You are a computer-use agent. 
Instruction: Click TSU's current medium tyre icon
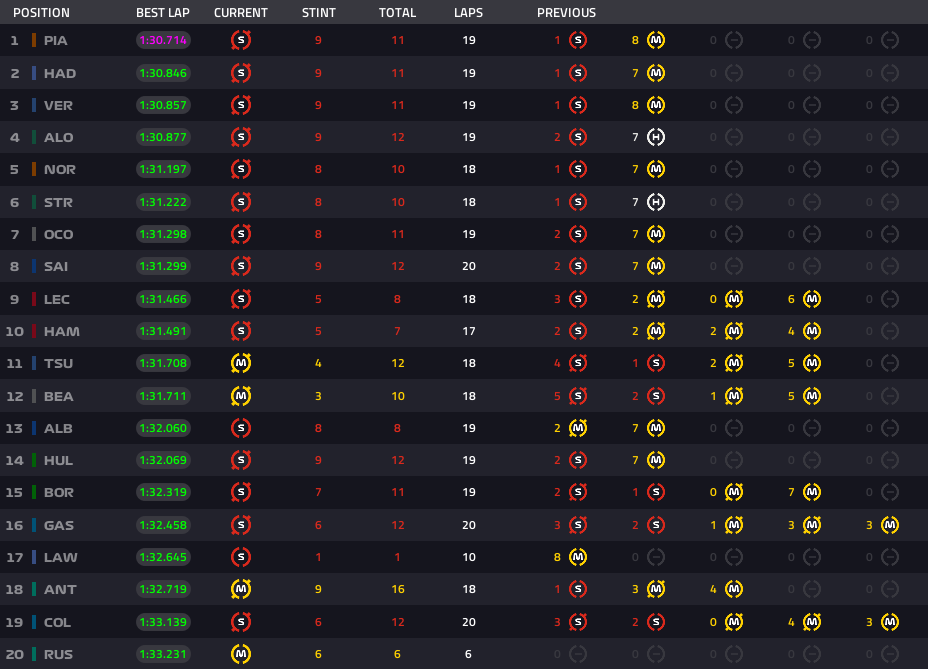coord(241,363)
